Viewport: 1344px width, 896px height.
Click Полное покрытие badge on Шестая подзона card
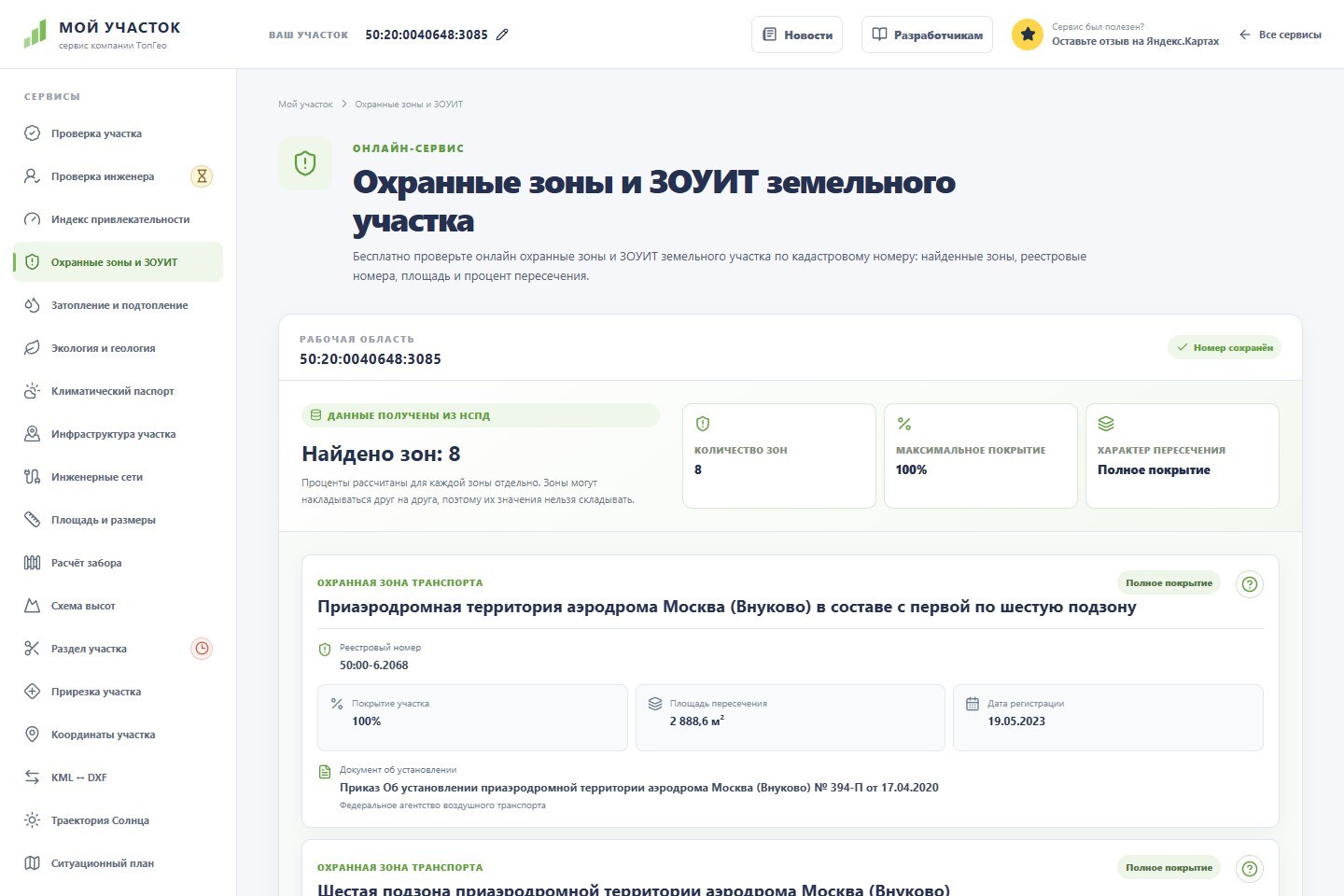[x=1169, y=868]
